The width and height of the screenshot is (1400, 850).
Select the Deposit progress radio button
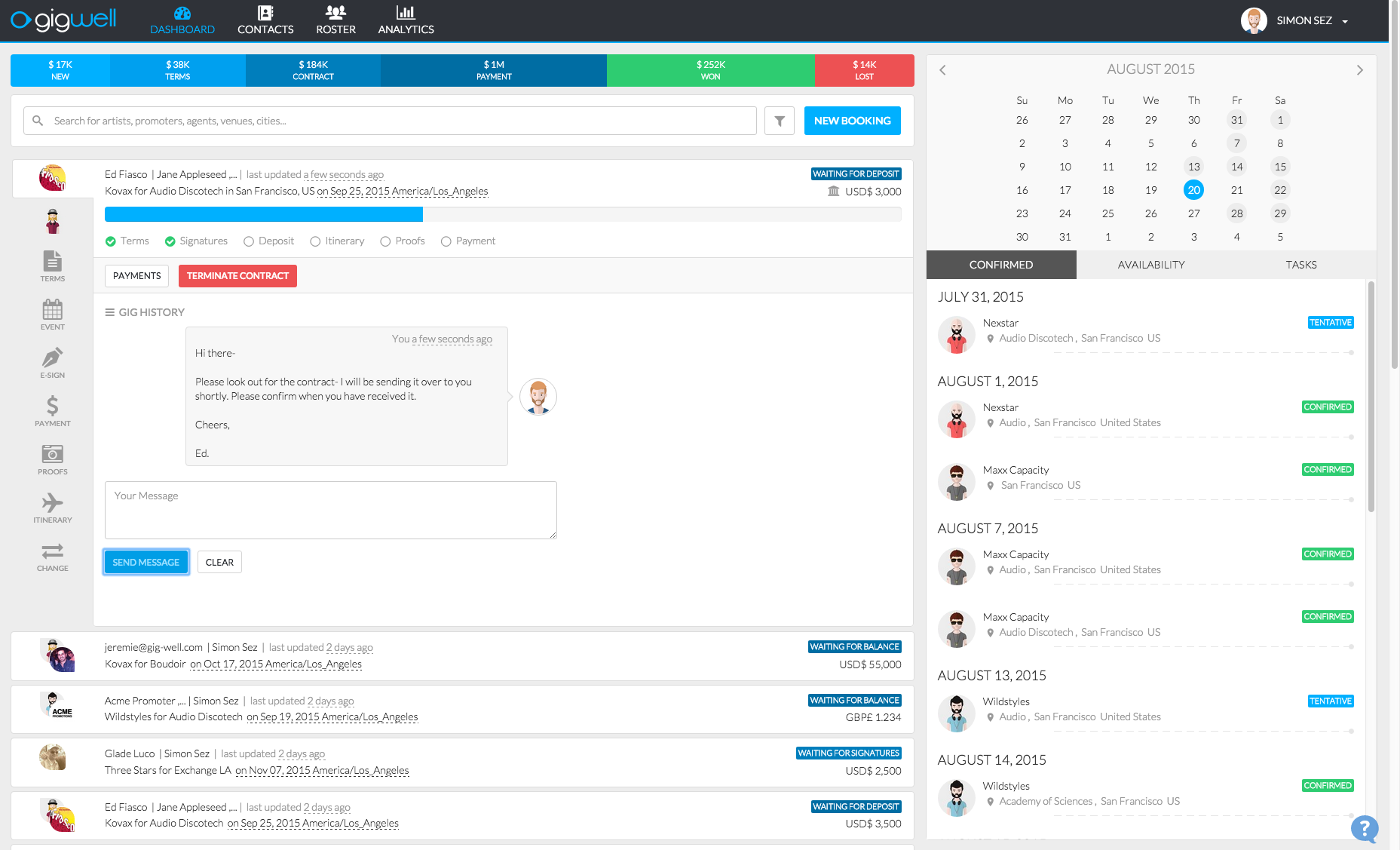coord(249,241)
